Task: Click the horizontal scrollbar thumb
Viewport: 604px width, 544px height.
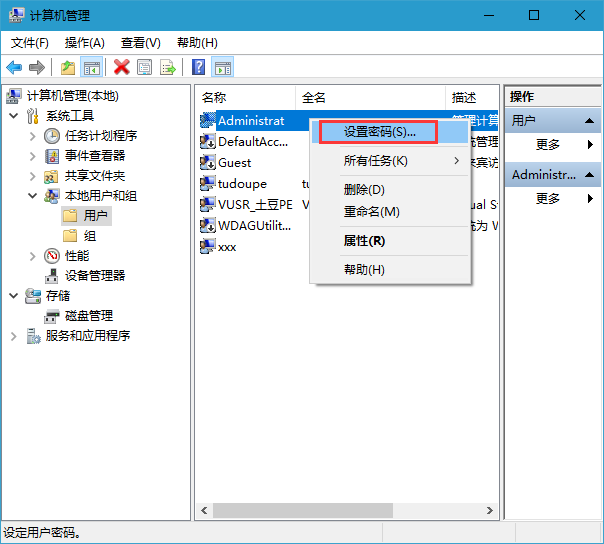Action: (303, 510)
